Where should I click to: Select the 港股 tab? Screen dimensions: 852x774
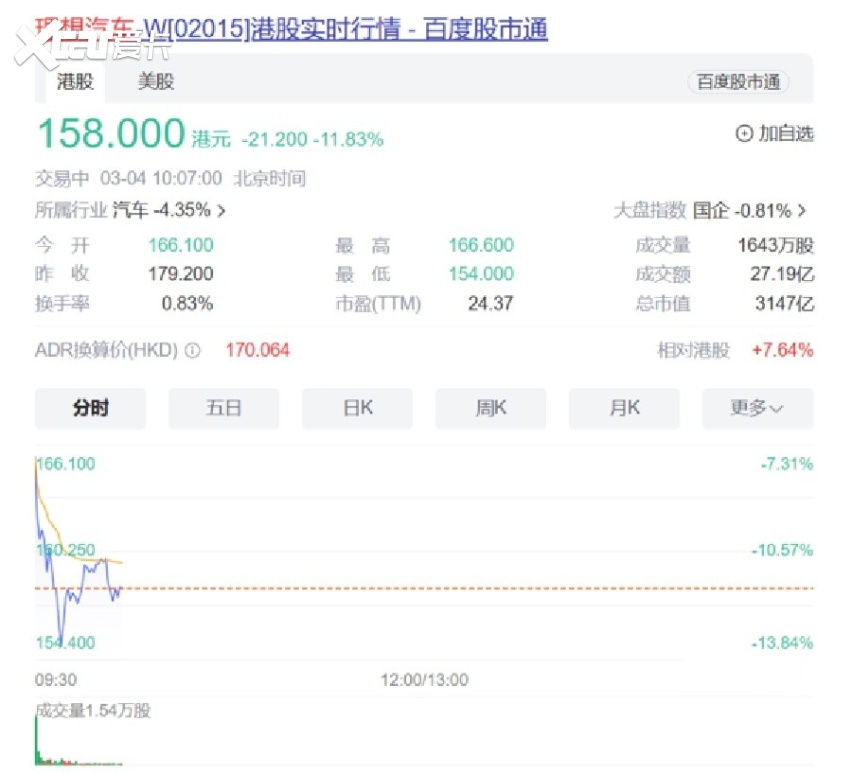coord(76,82)
